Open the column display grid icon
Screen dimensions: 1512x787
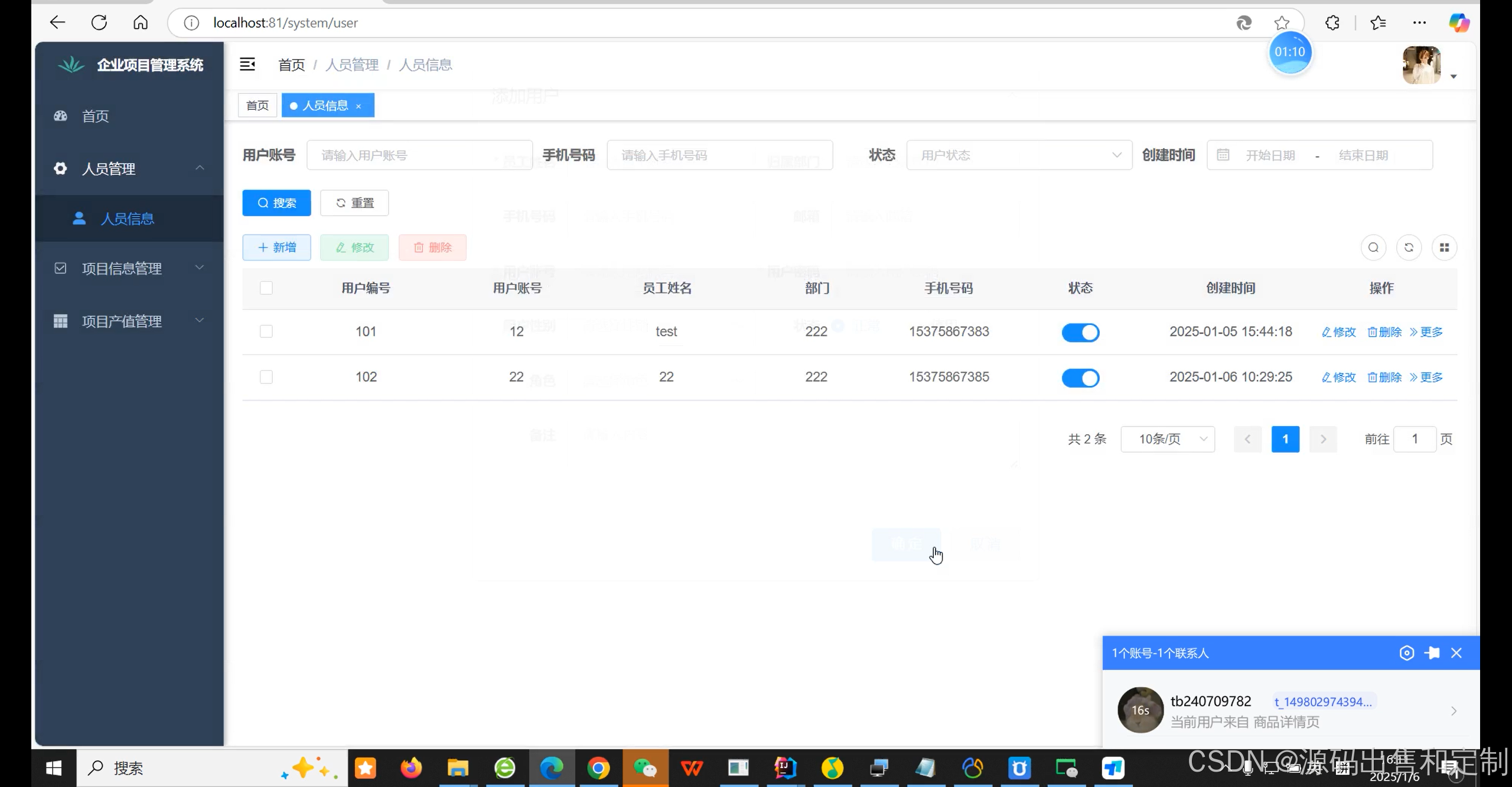1444,248
